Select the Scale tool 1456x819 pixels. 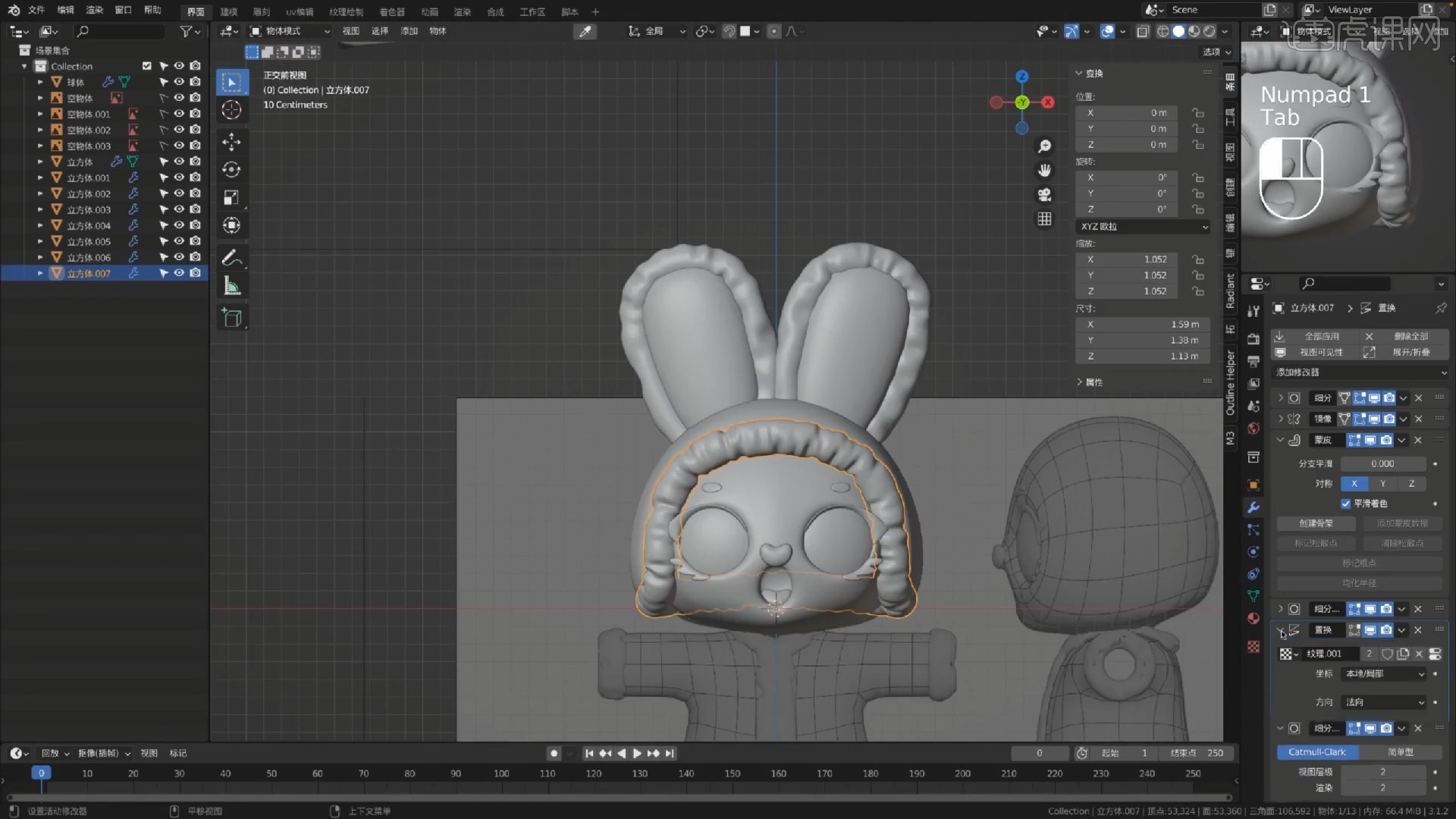pos(231,198)
